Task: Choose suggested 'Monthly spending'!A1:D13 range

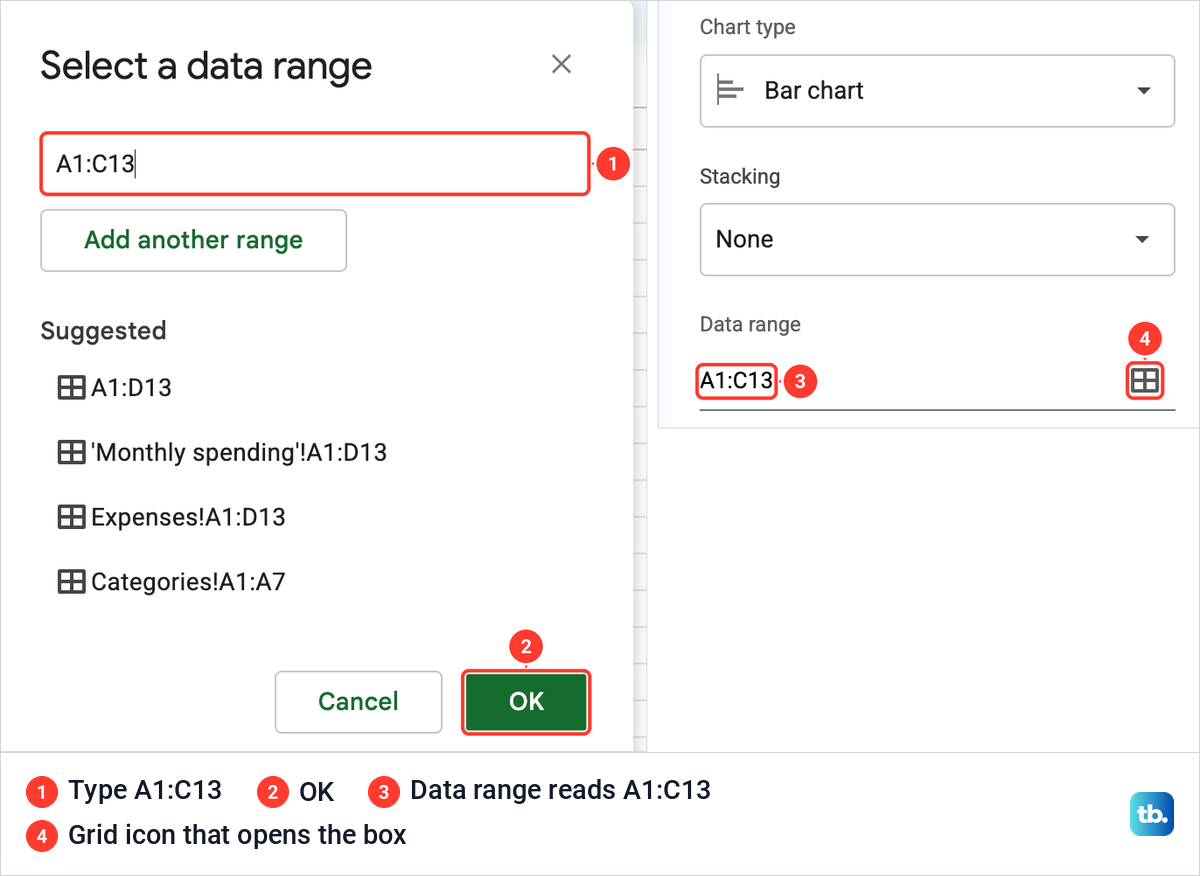Action: 222,453
